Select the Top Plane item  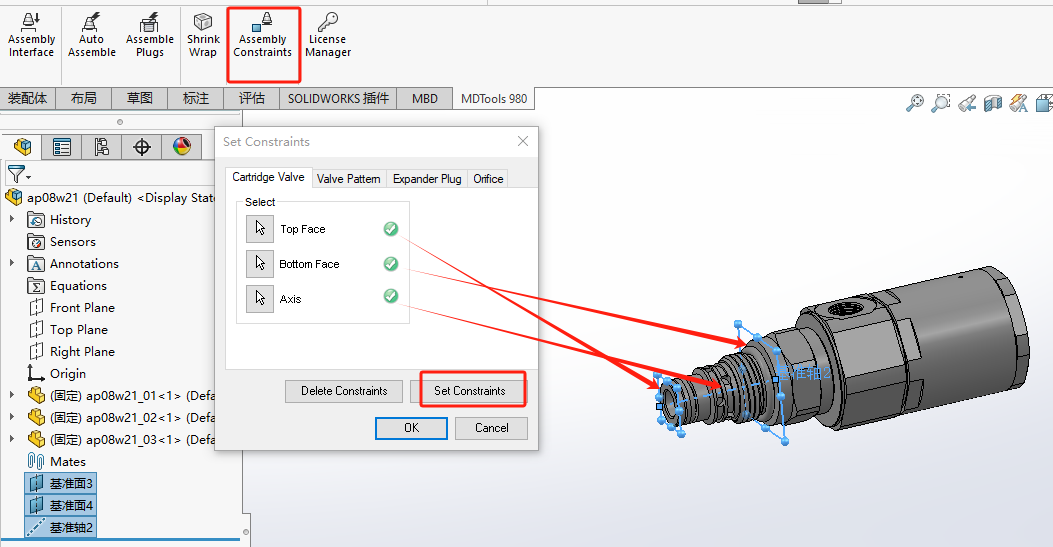[x=68, y=330]
